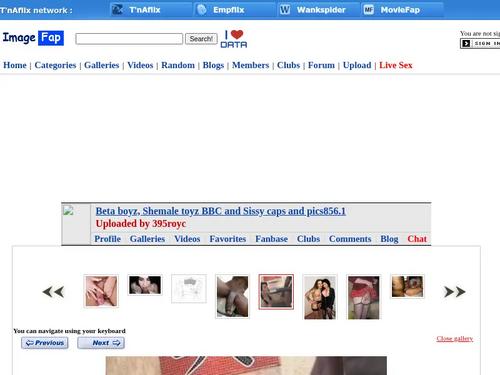Click the Next navigation button
Image resolution: width=500 pixels, height=375 pixels.
pyautogui.click(x=101, y=343)
